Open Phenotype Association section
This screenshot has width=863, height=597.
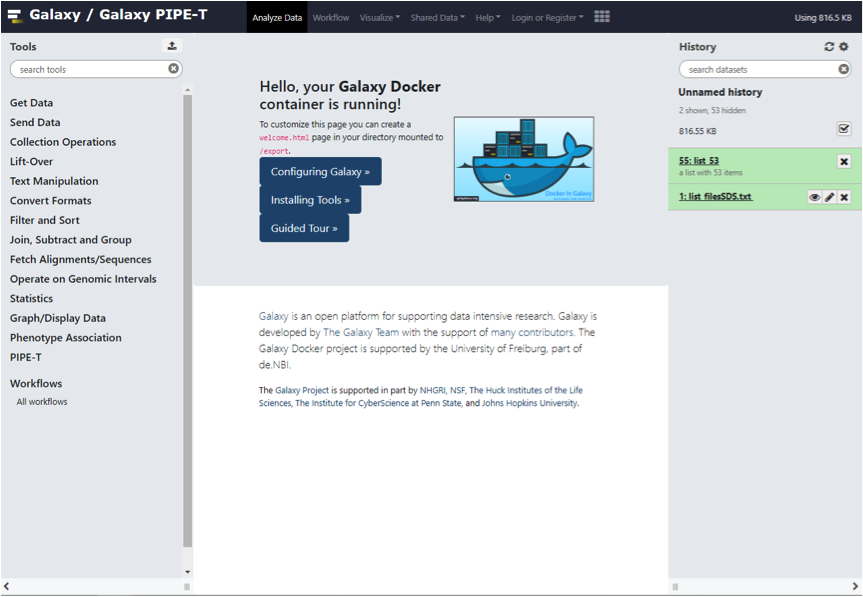[x=65, y=338]
